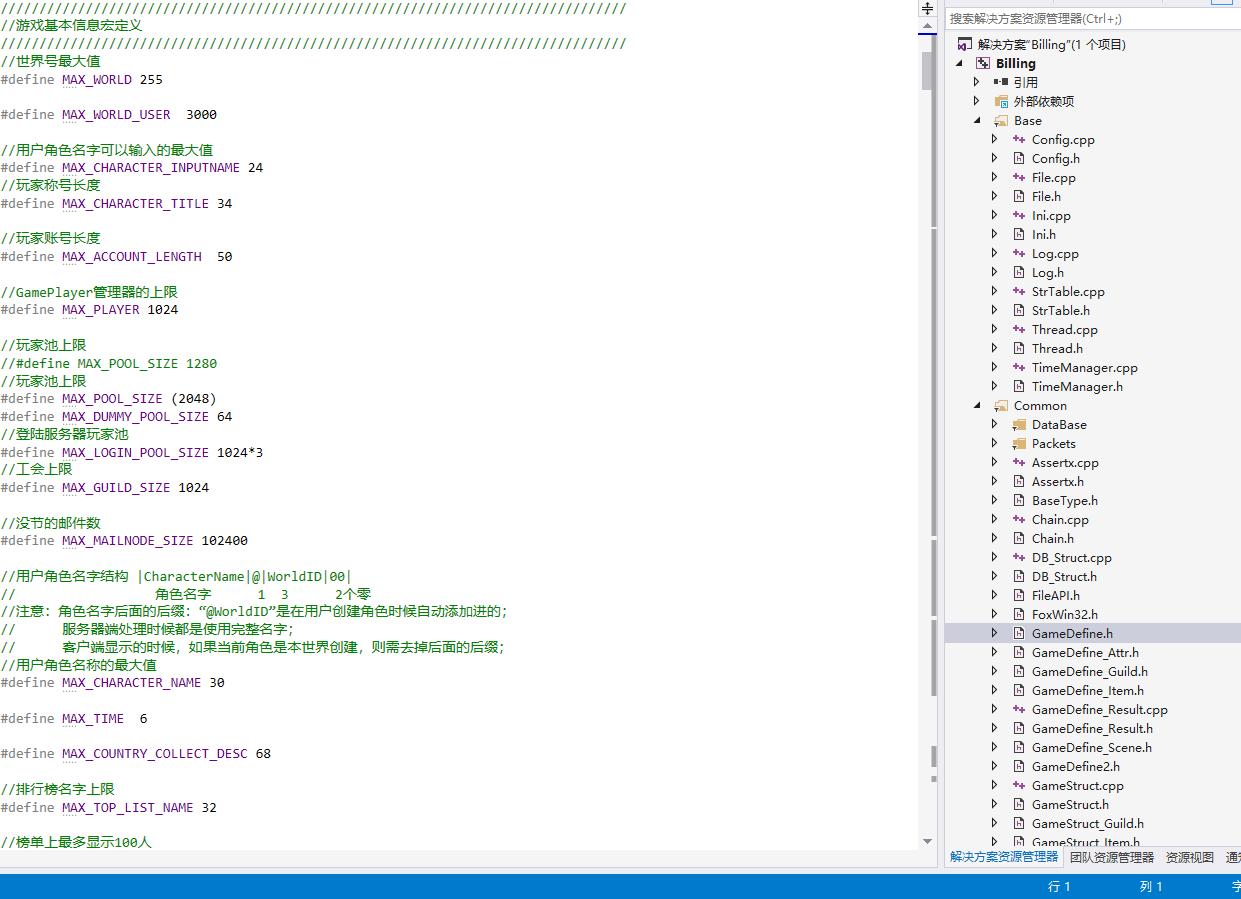Open the 资源视图 tab

pos(1189,857)
